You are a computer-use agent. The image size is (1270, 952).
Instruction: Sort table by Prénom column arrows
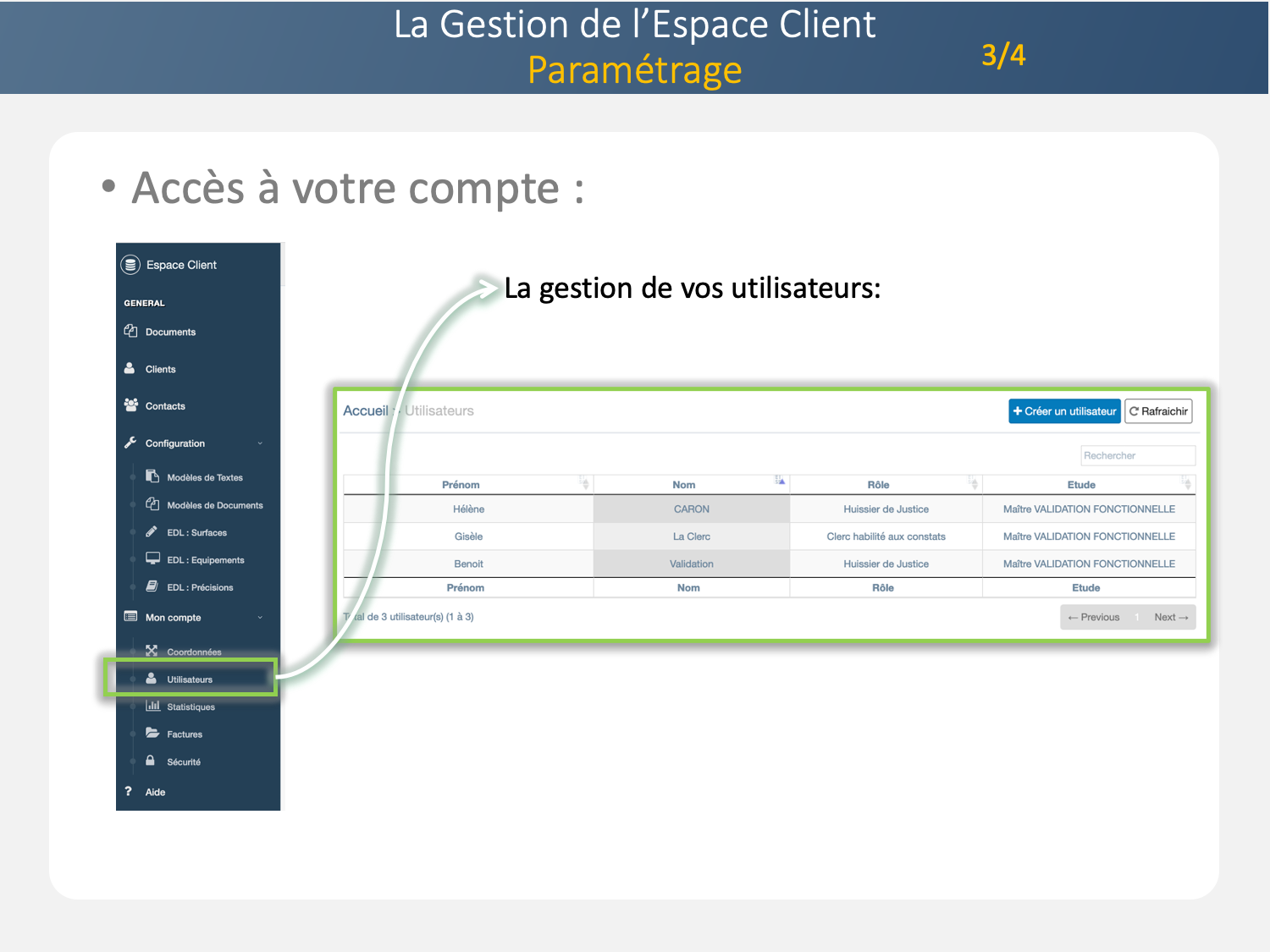[x=584, y=483]
